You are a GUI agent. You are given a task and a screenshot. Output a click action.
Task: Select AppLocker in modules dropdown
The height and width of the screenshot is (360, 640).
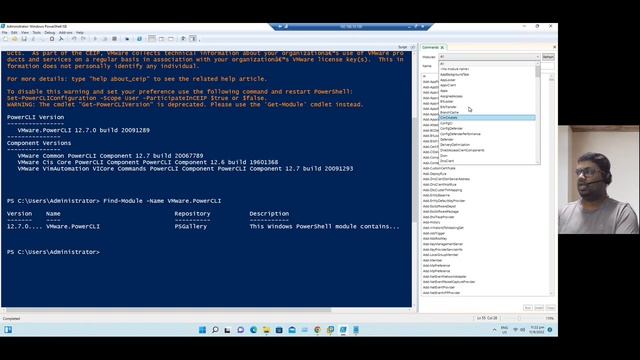click(x=487, y=80)
